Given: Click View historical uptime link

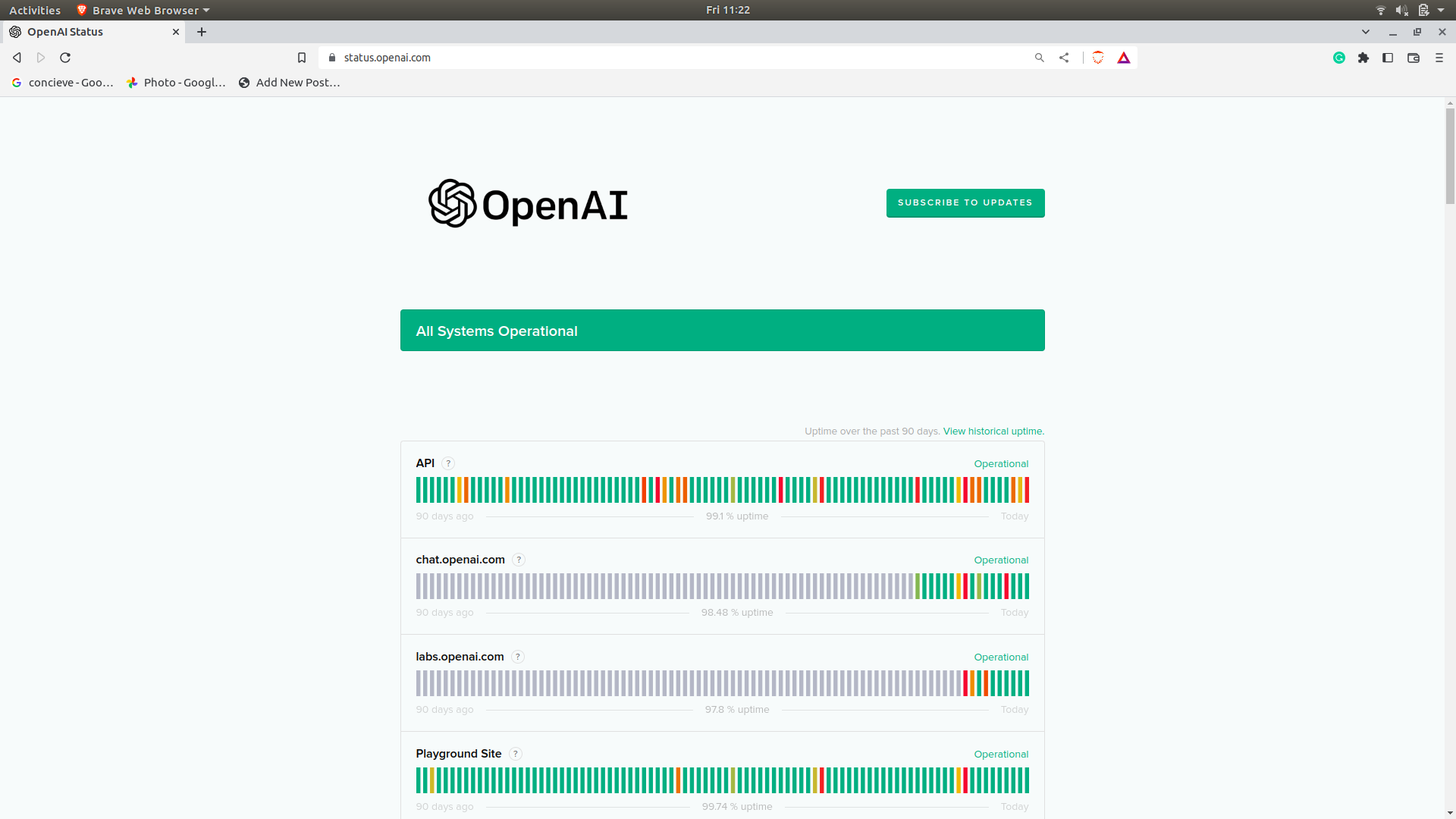Looking at the screenshot, I should (x=993, y=431).
